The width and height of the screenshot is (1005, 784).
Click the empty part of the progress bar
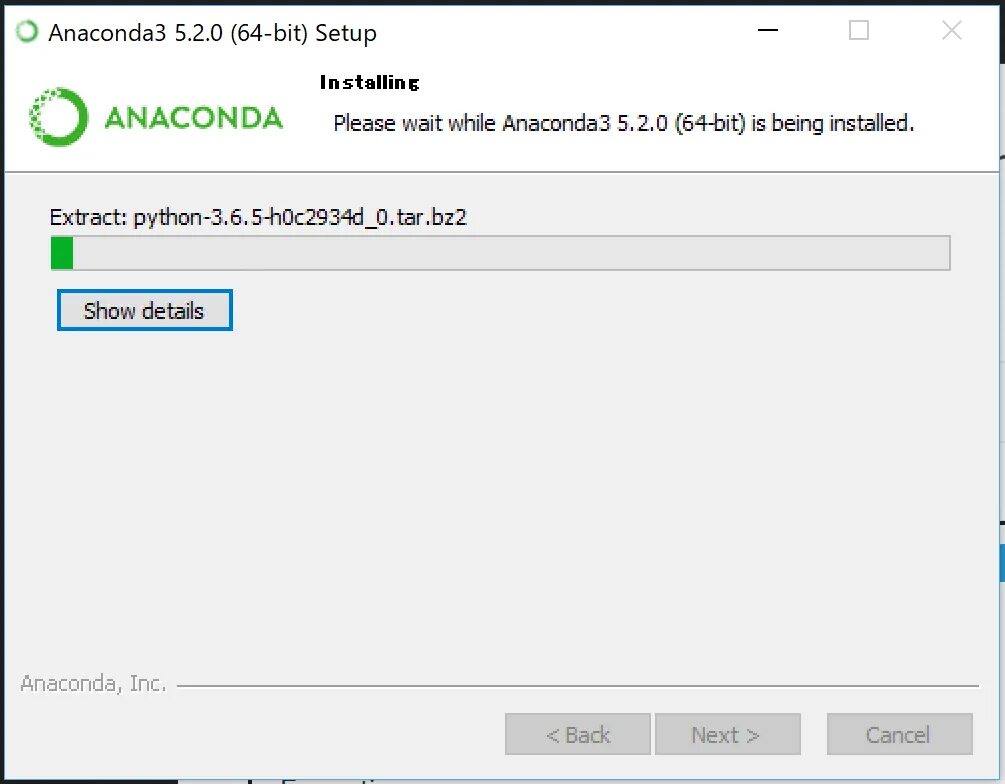tap(511, 253)
